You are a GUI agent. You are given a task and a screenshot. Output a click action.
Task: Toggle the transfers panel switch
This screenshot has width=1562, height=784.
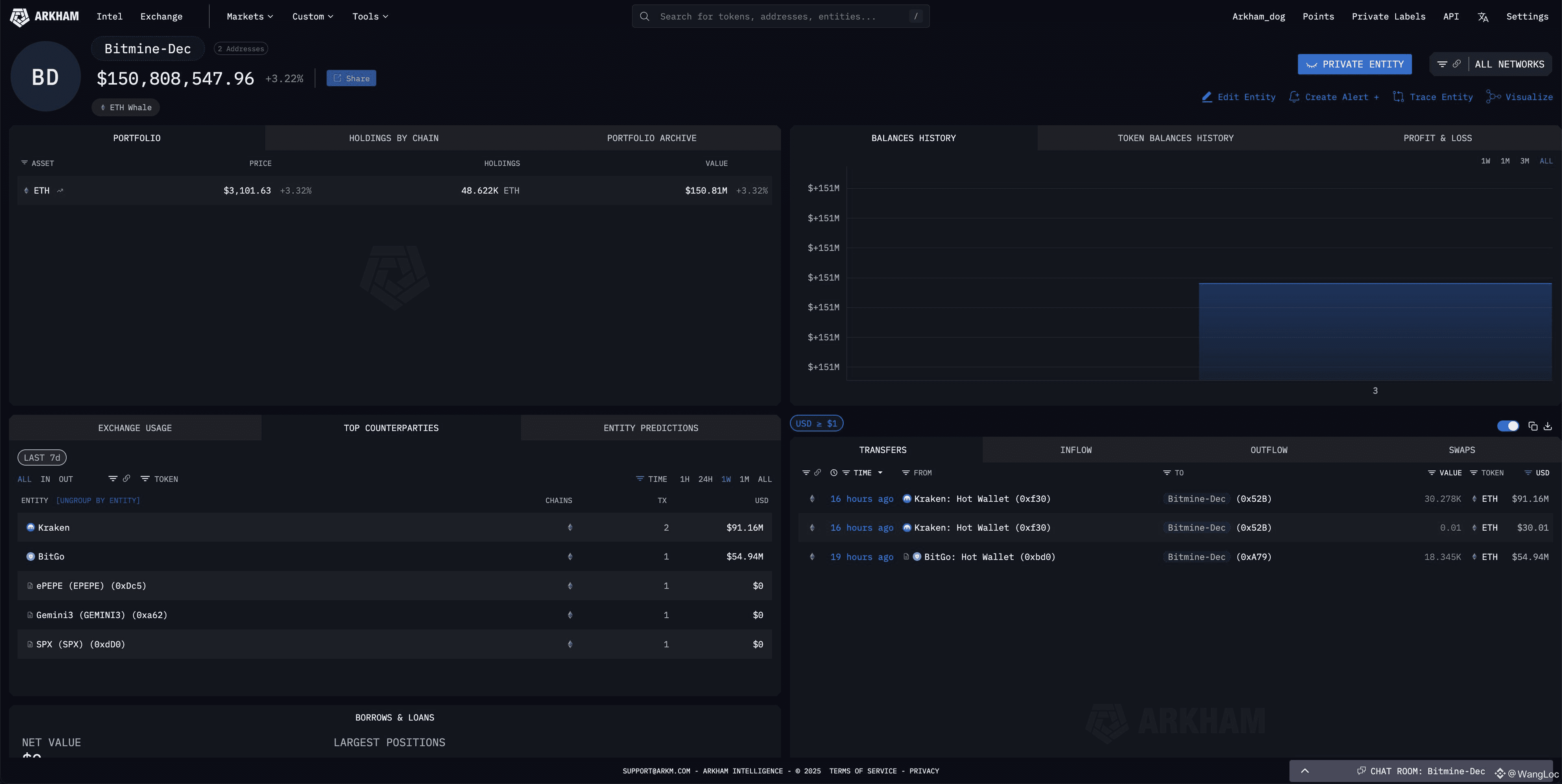(x=1508, y=426)
